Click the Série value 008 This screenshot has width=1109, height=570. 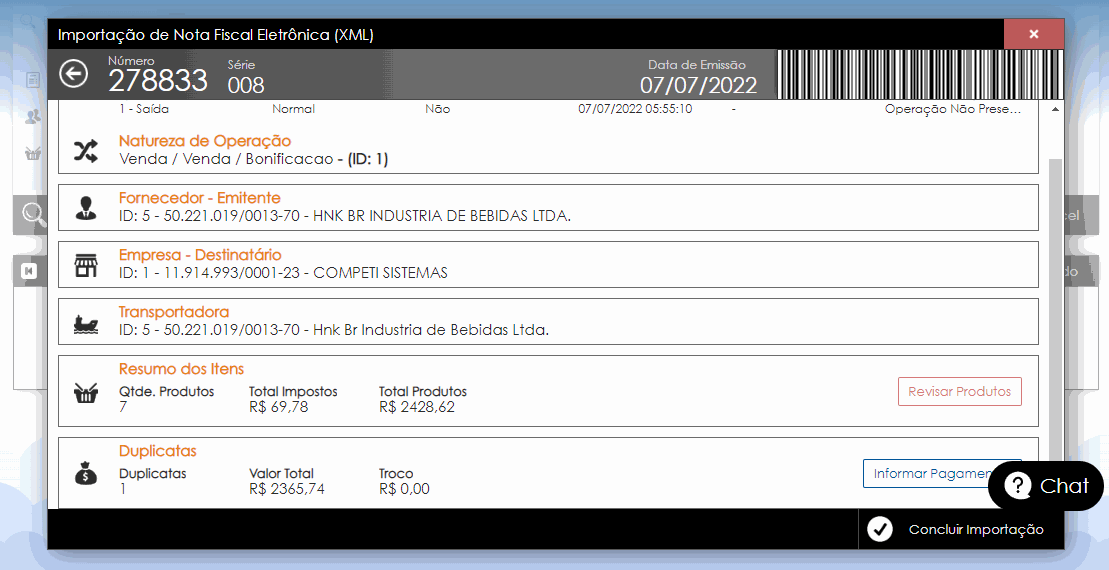coord(245,85)
